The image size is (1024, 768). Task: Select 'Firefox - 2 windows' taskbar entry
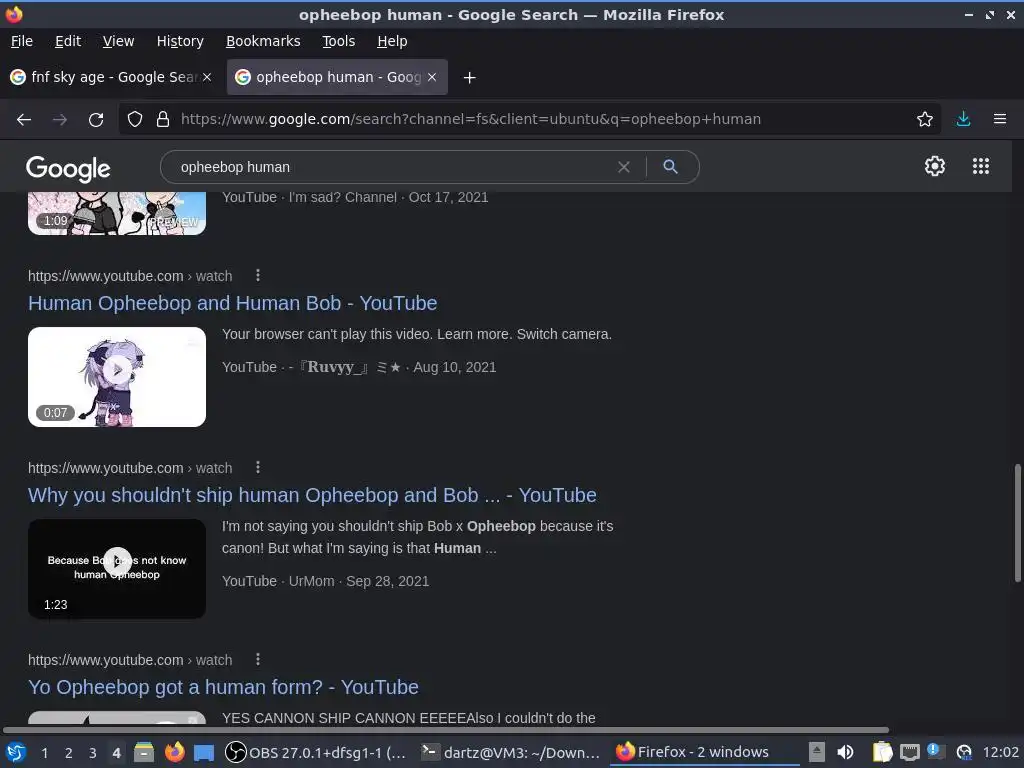coord(705,752)
